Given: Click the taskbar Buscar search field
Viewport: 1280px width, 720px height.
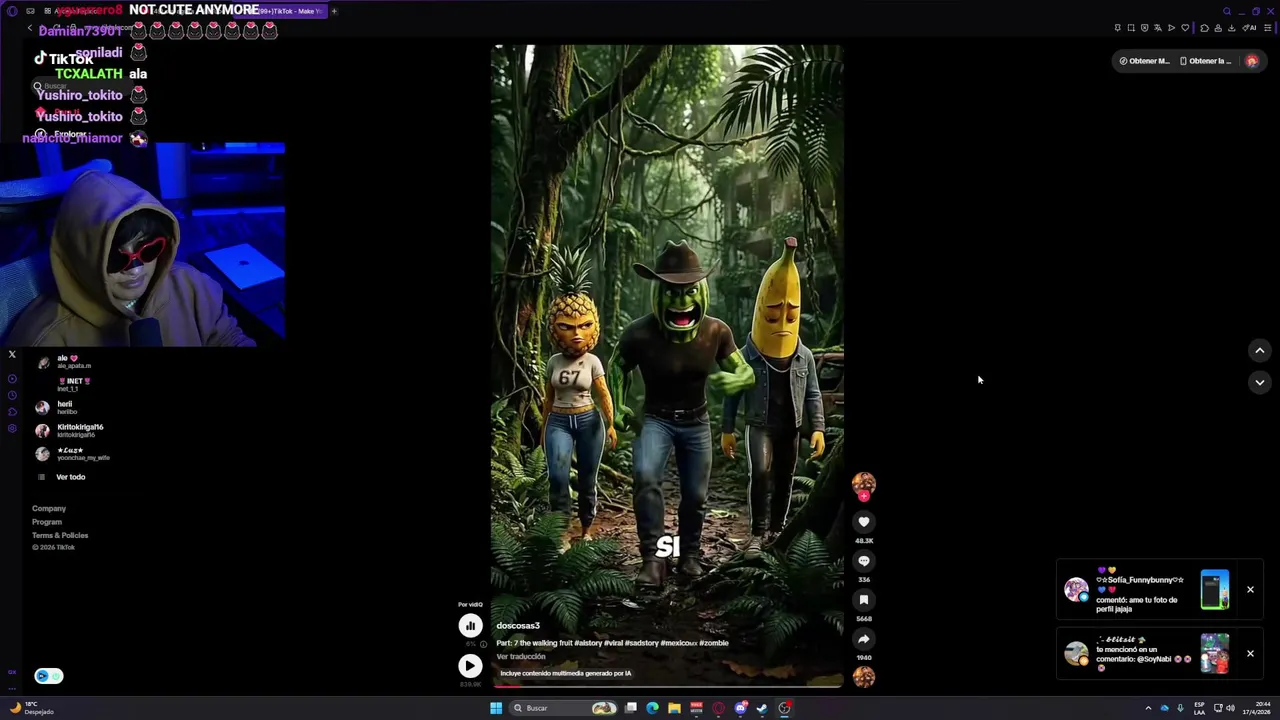Looking at the screenshot, I should tap(564, 708).
